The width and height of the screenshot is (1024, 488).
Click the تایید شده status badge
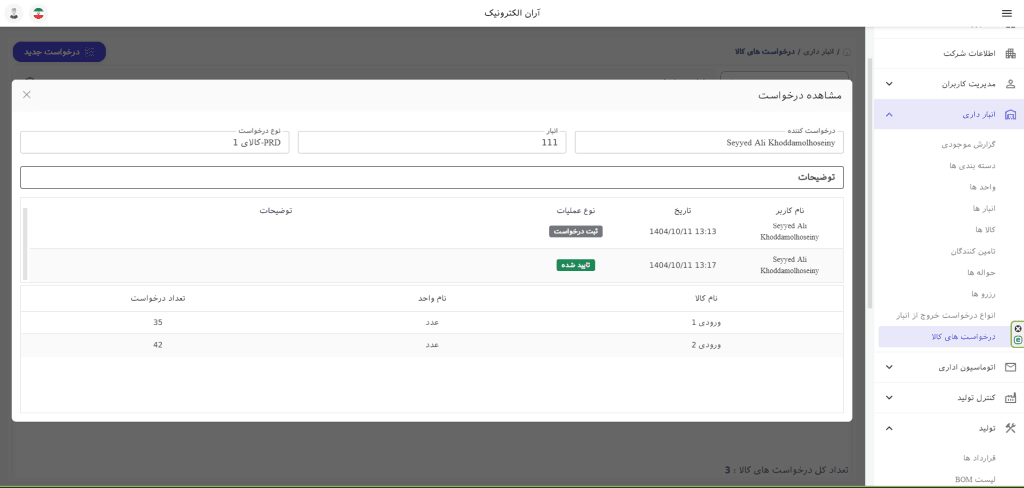[x=576, y=265]
